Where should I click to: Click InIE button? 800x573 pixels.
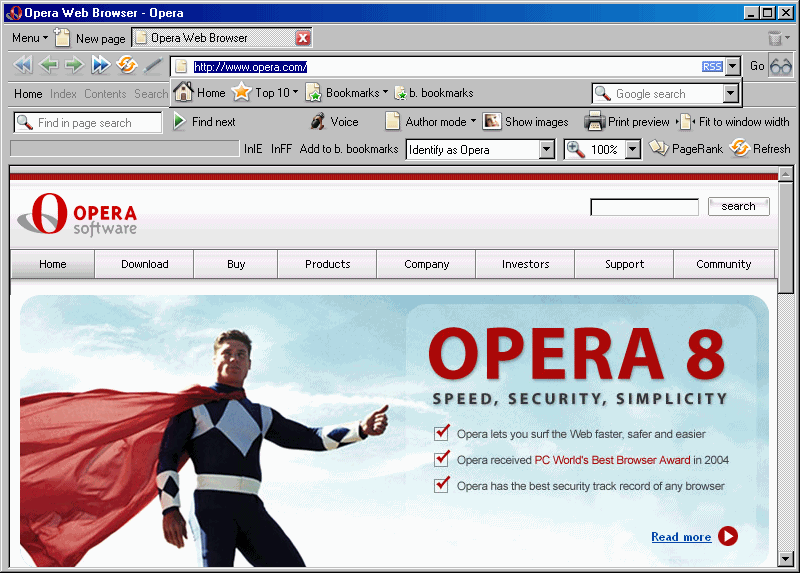point(253,149)
